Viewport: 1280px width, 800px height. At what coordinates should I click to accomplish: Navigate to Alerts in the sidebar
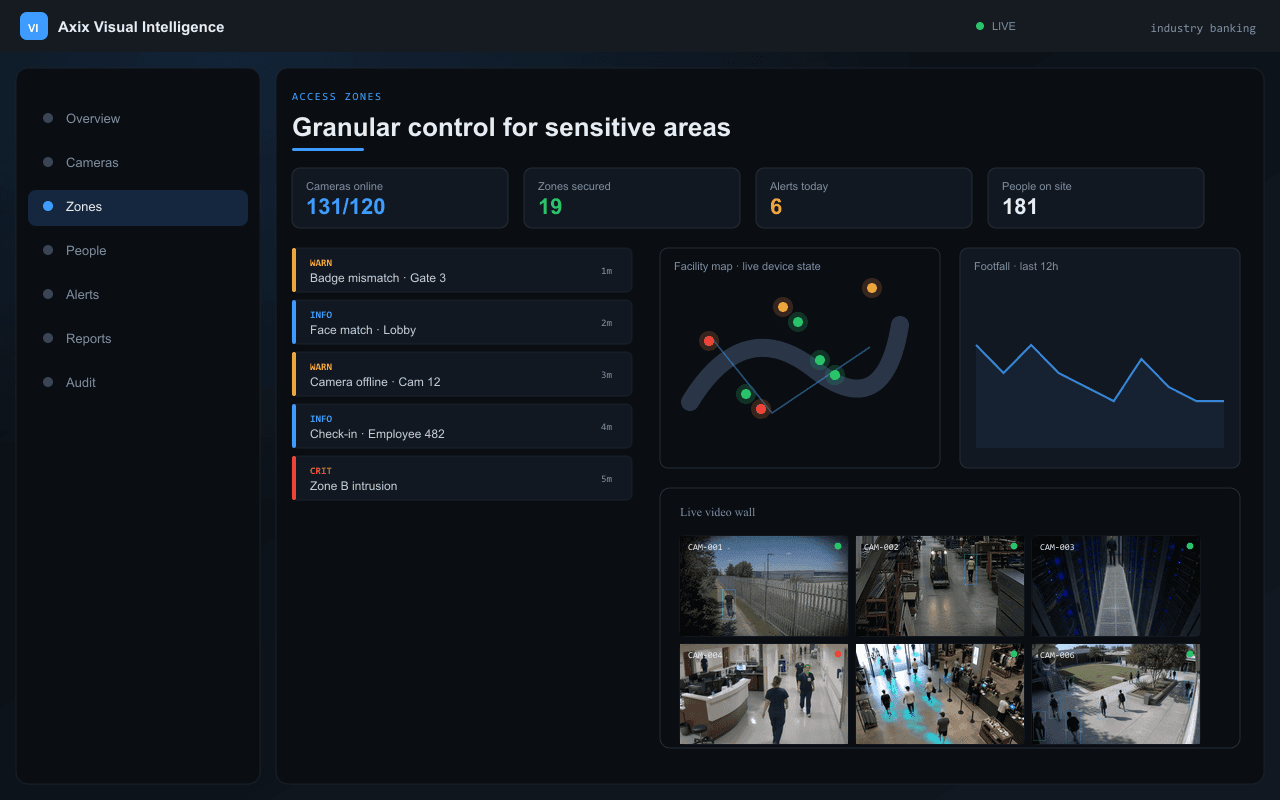(138, 294)
